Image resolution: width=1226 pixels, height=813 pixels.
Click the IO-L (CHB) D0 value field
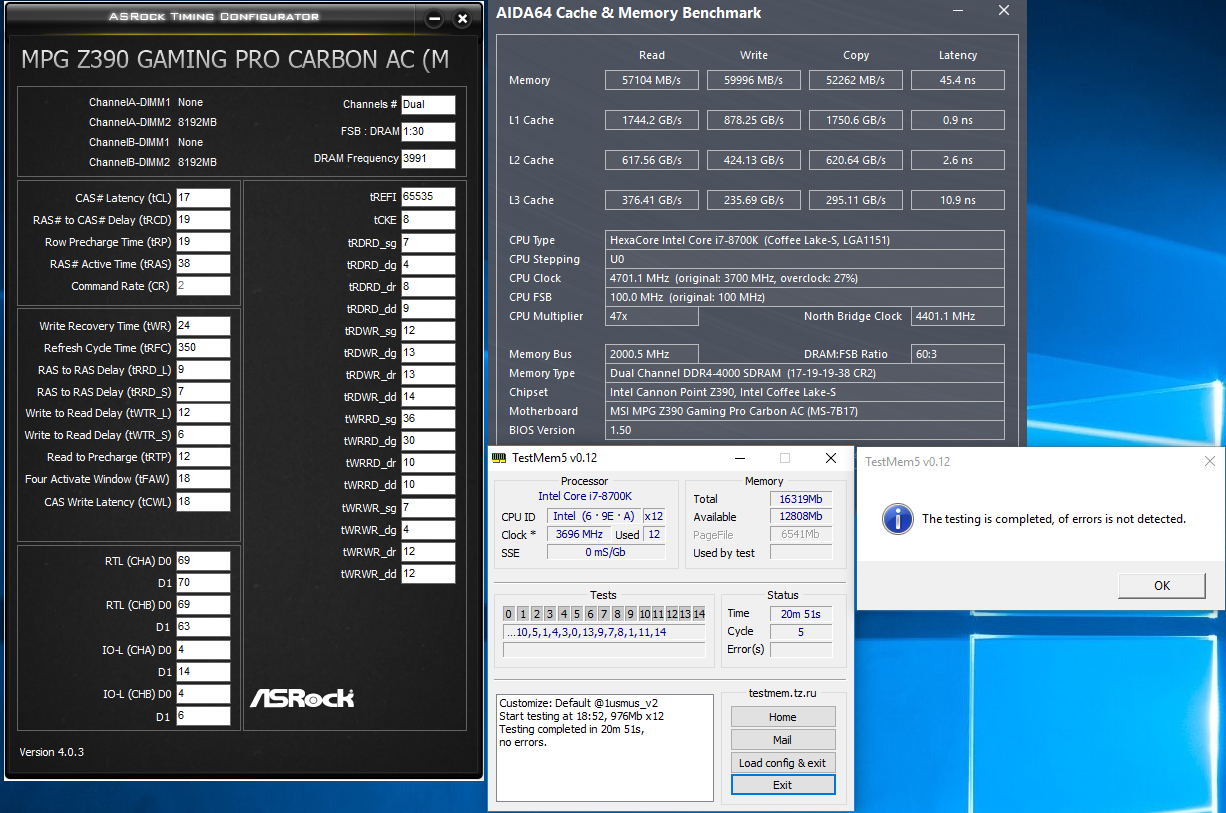click(x=203, y=694)
